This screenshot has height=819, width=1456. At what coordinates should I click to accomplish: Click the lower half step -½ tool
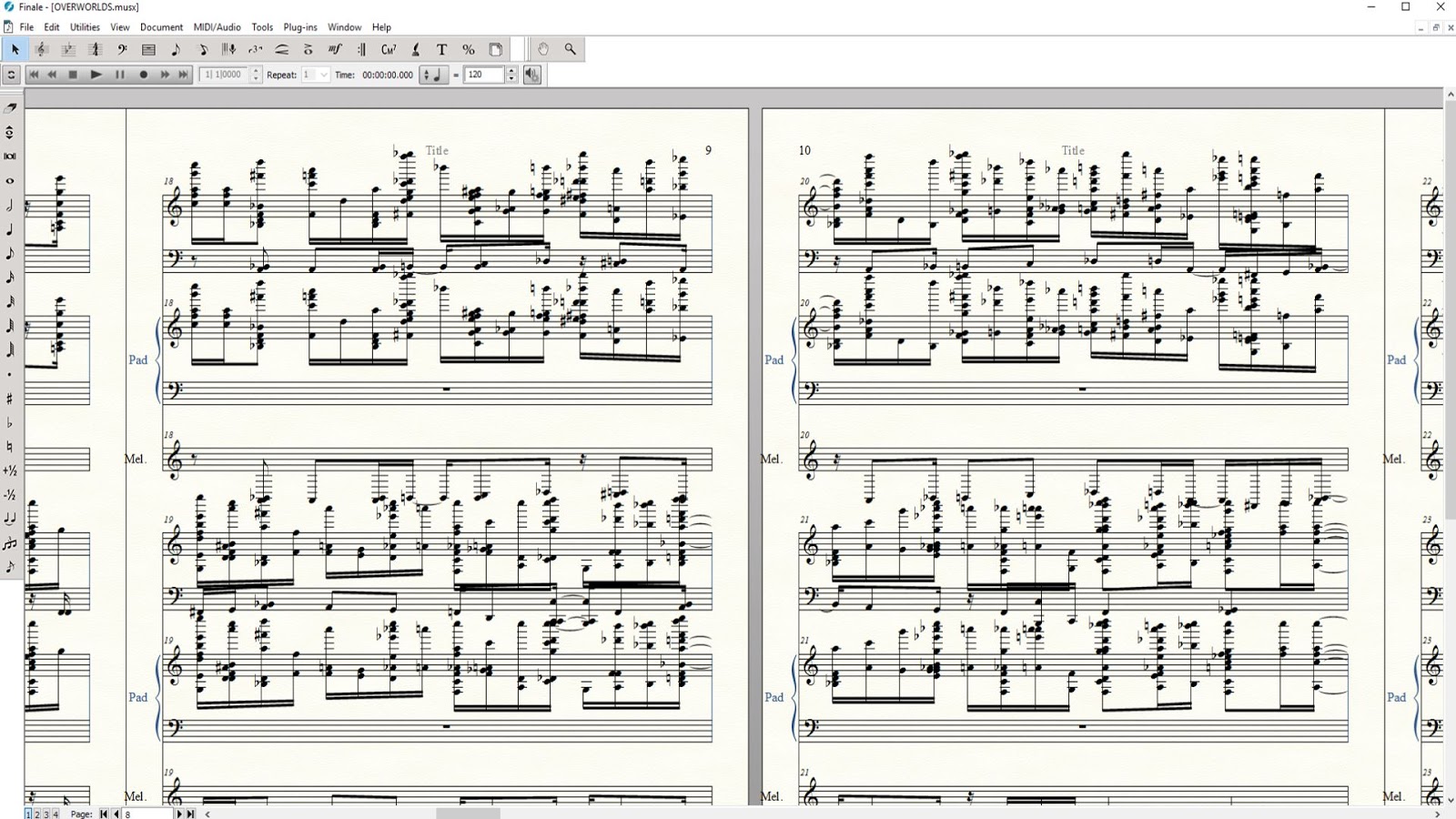pos(10,494)
